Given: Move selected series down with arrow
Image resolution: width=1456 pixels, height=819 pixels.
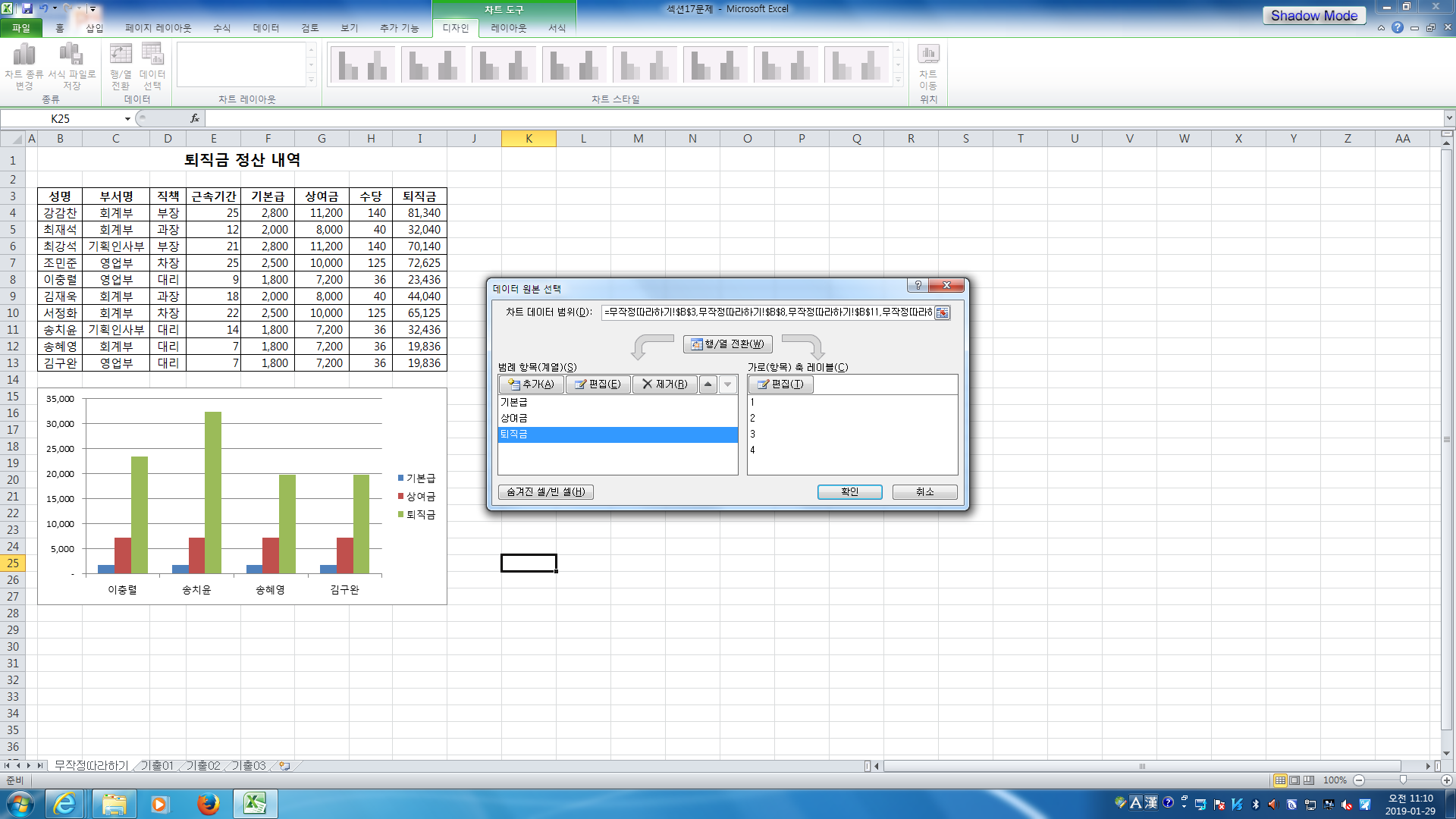Looking at the screenshot, I should [728, 384].
